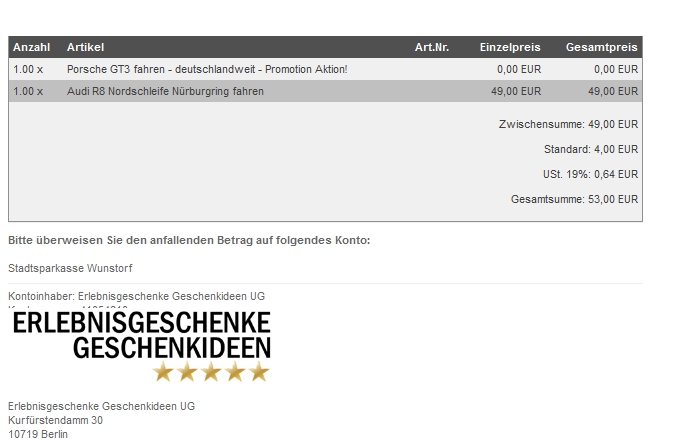The image size is (678, 440).
Task: Click the 49,00 EUR Einzelpreis for Audi R8
Action: pyautogui.click(x=518, y=91)
